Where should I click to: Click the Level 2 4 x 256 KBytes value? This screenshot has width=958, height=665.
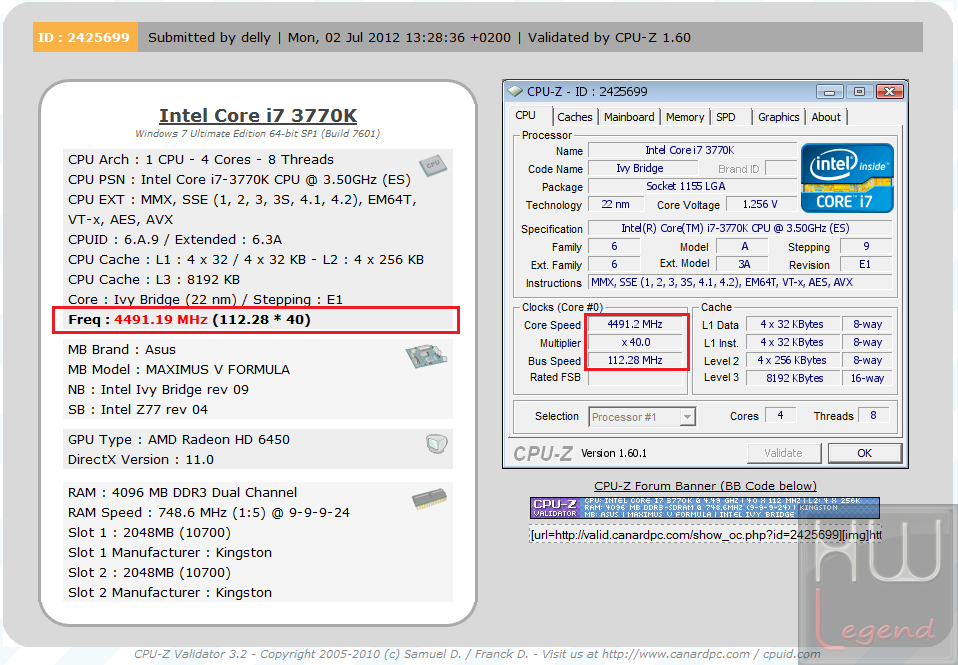click(x=791, y=360)
